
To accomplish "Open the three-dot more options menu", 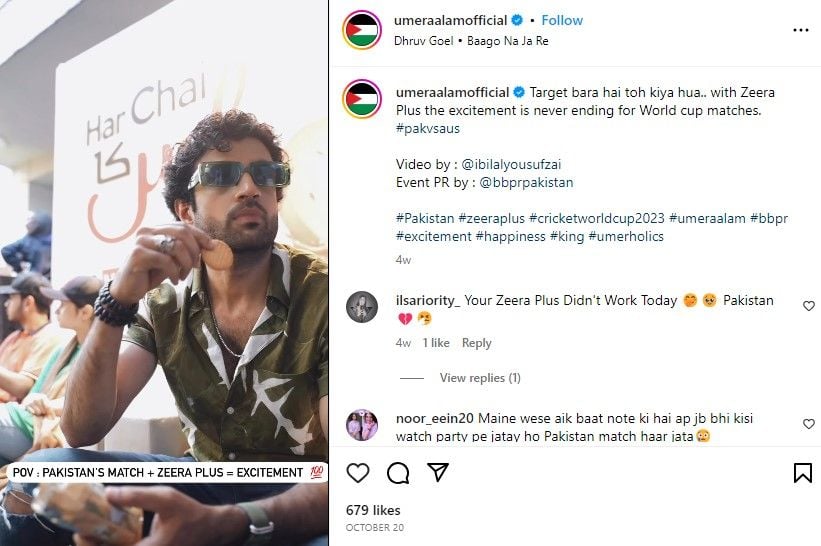I will point(801,30).
